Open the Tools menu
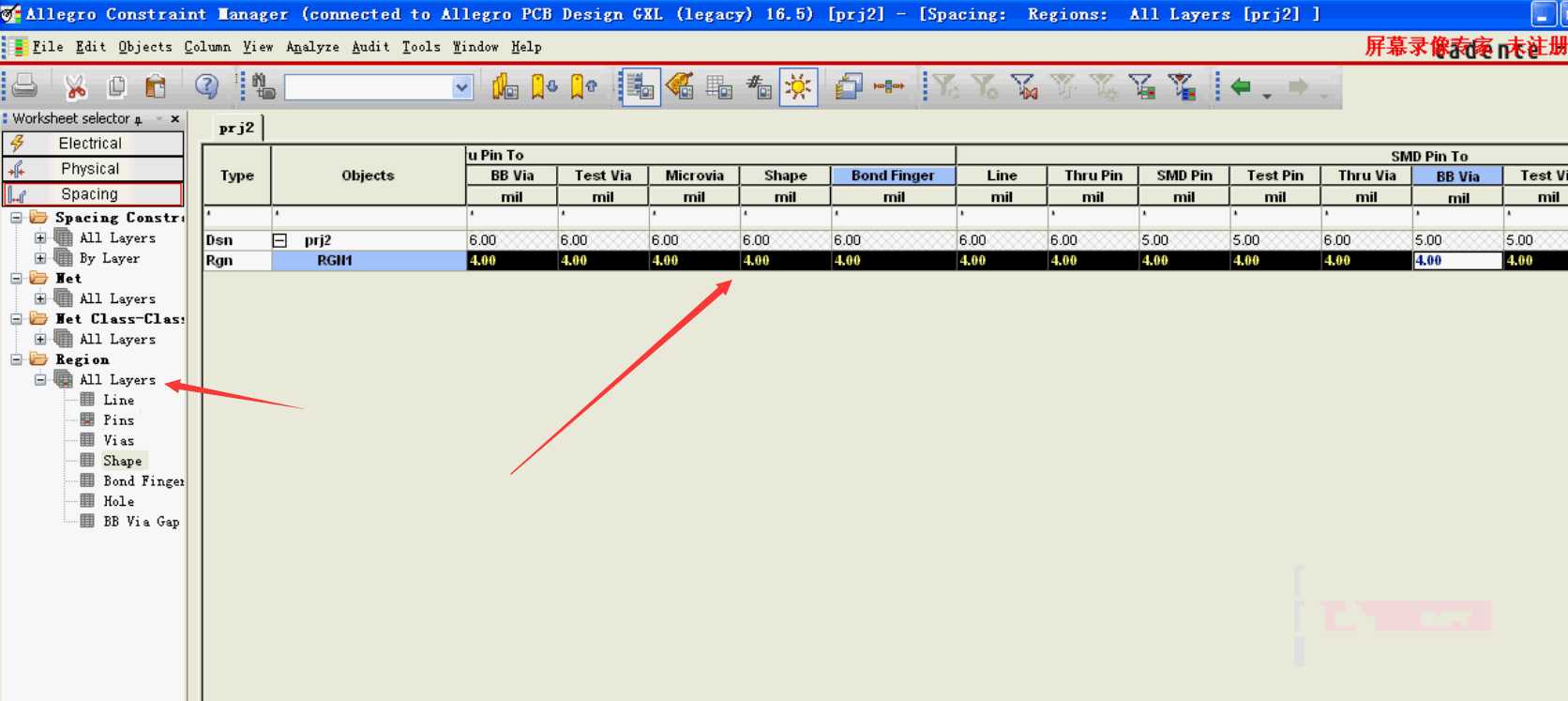 [421, 47]
